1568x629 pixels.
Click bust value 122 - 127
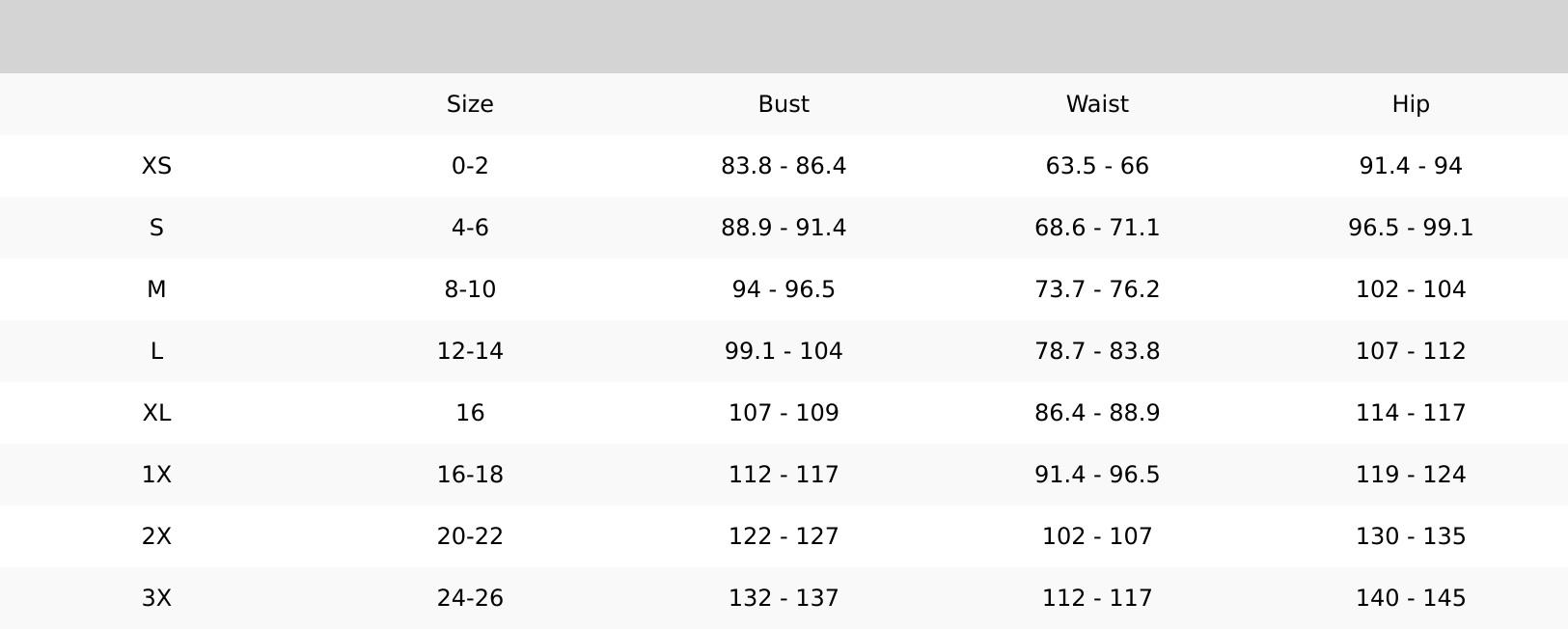coord(784,536)
